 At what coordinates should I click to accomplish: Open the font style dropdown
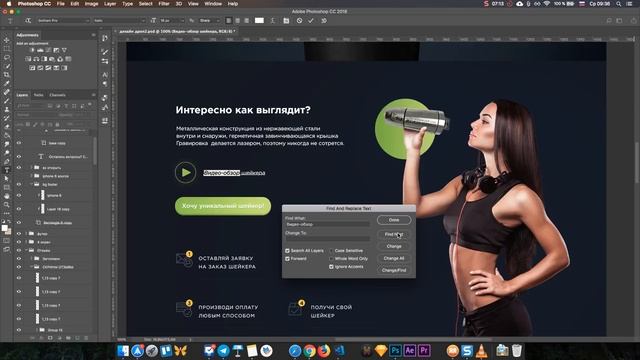(119, 20)
